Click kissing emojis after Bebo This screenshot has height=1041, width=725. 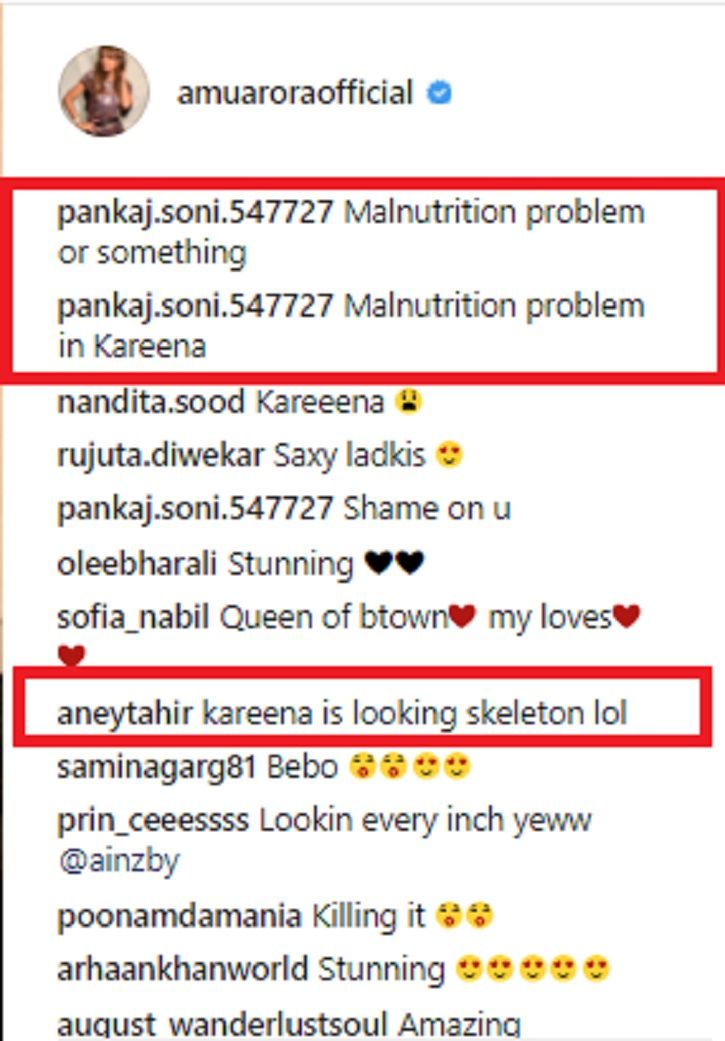coord(378,767)
